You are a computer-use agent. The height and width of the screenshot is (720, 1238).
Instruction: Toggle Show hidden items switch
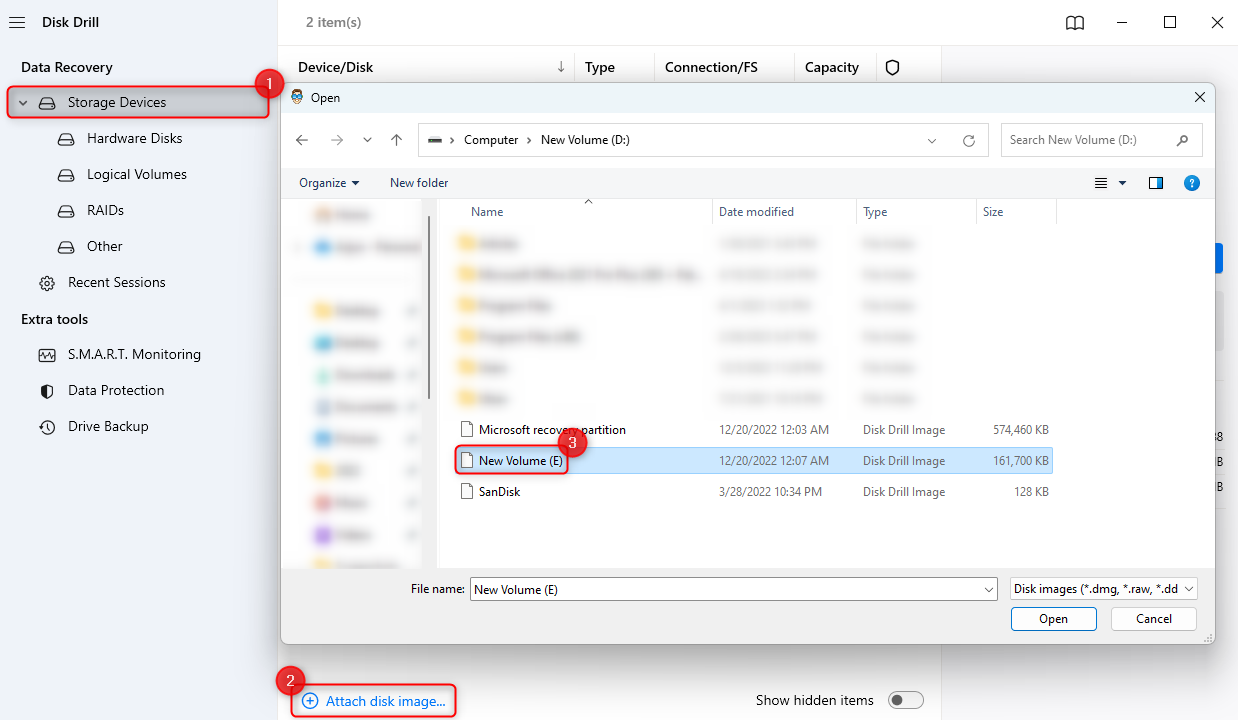pos(906,700)
